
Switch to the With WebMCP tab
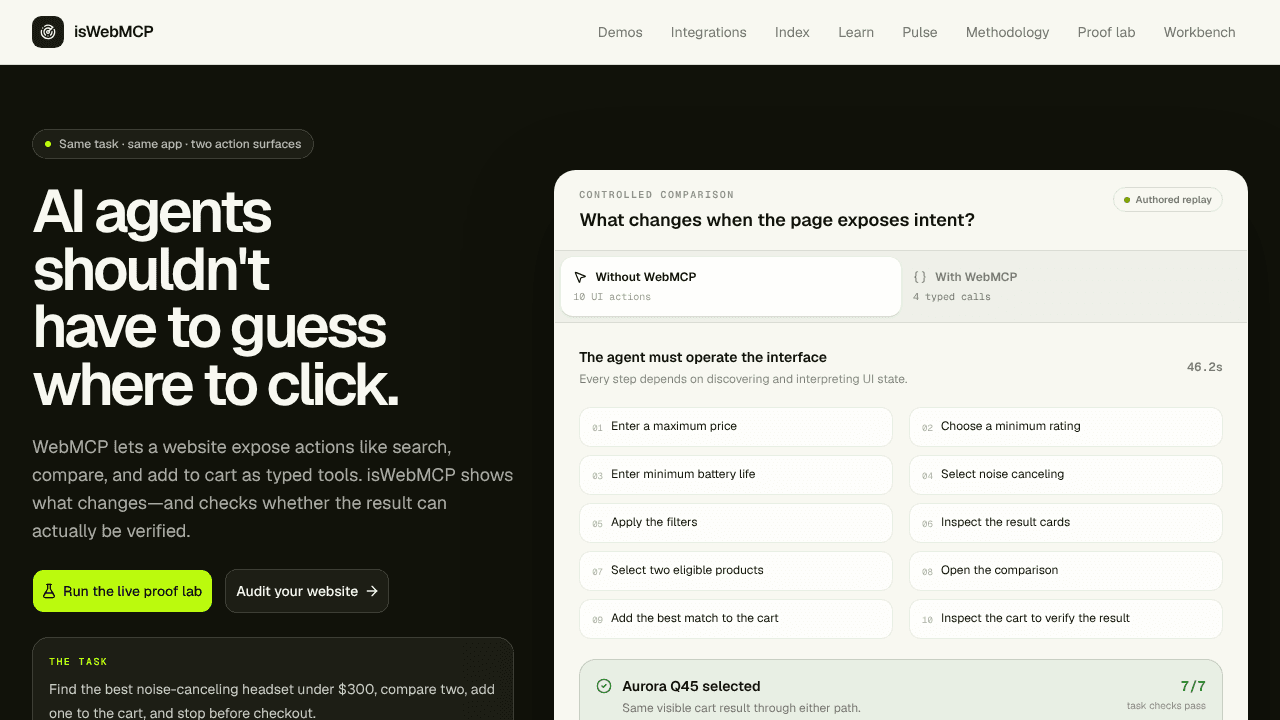(x=1071, y=286)
